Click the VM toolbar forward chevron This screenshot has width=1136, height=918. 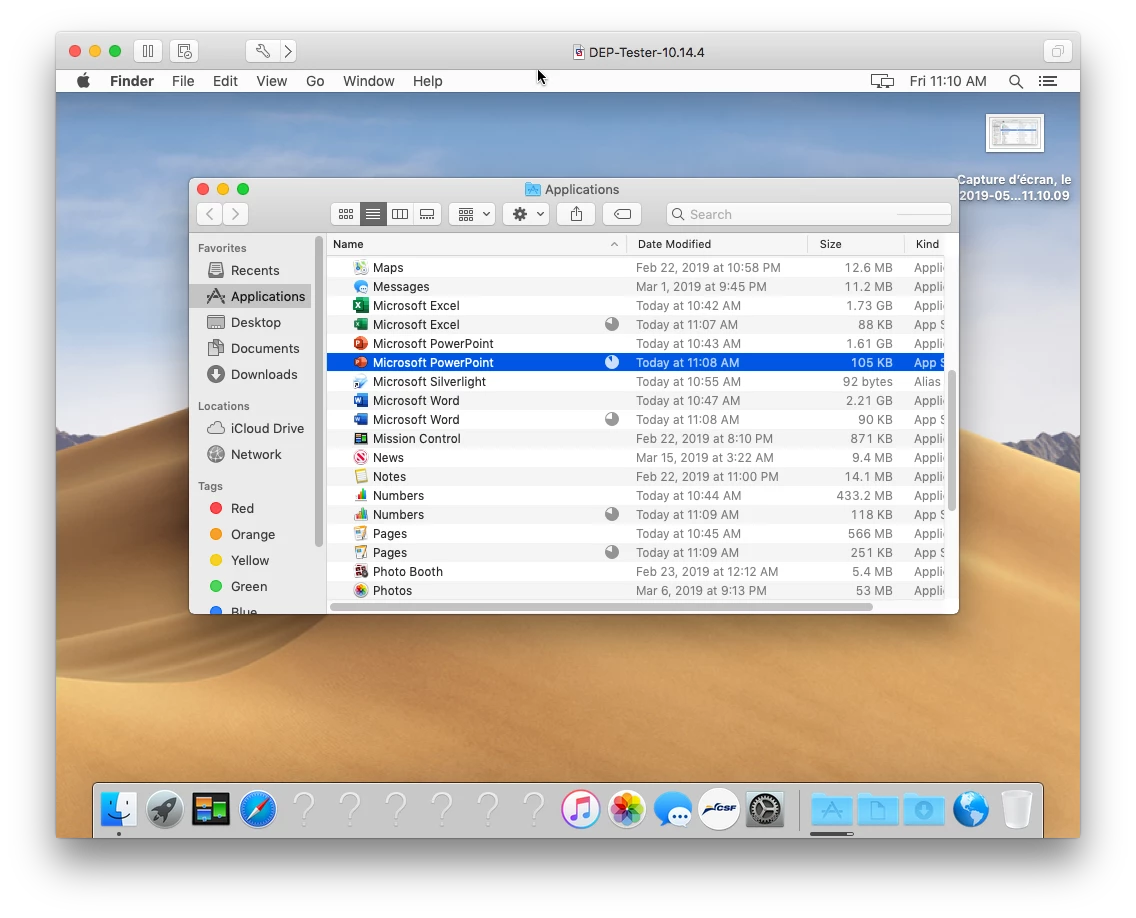pos(288,51)
